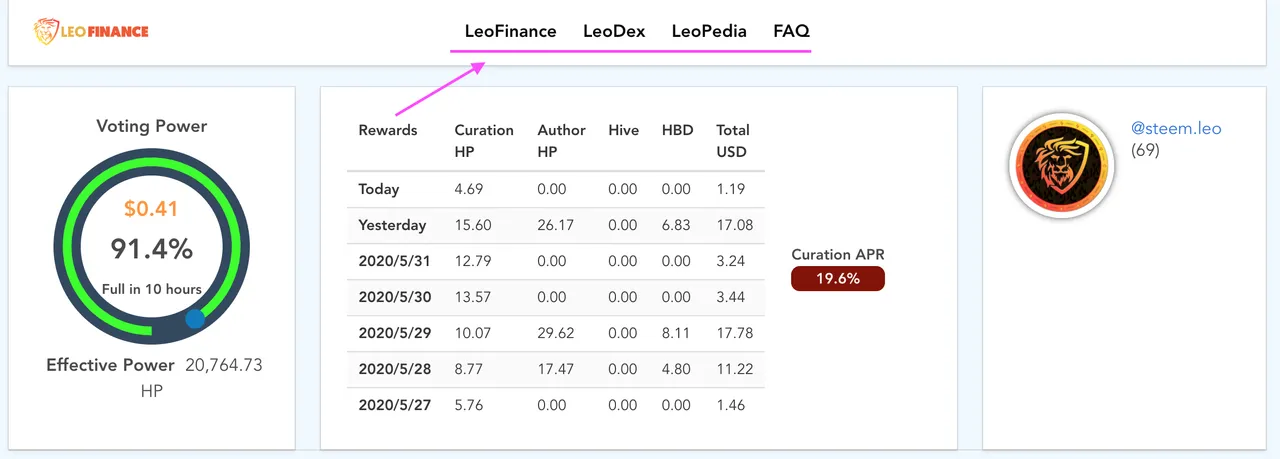Open the LeoFinance menu item
The height and width of the screenshot is (459, 1280).
coord(510,31)
